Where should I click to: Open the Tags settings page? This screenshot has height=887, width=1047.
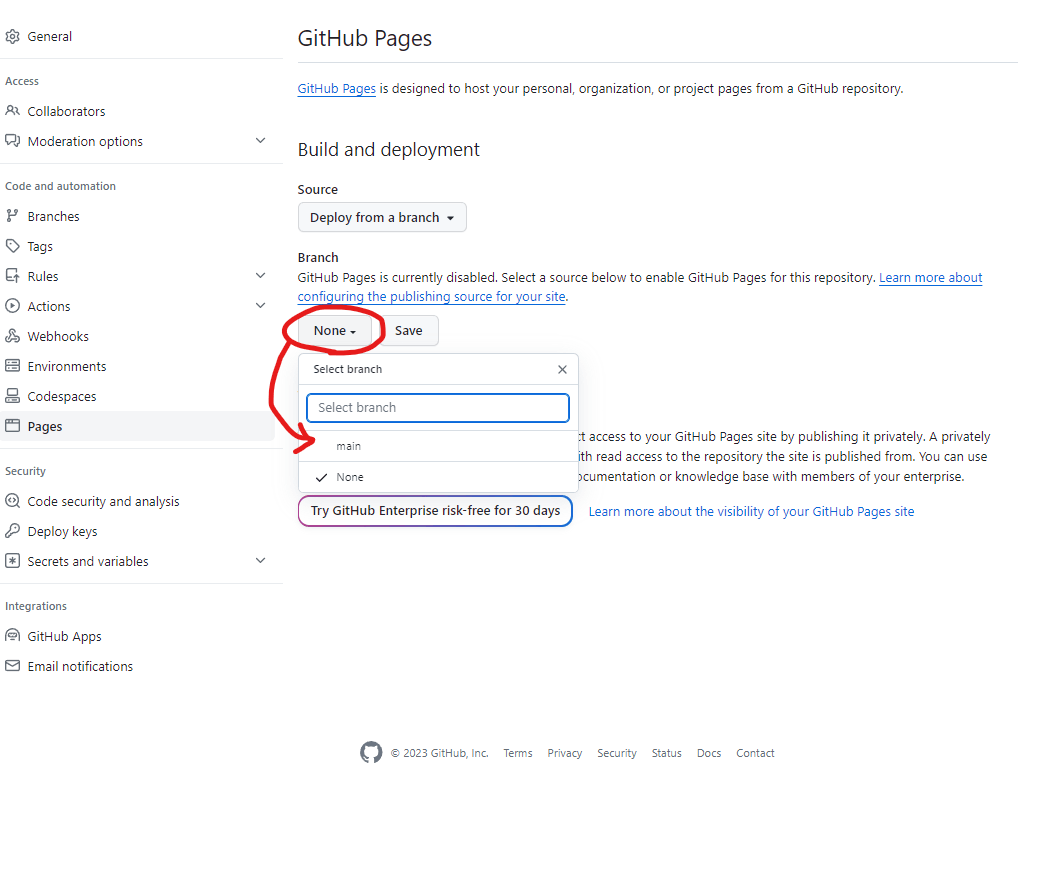coord(40,246)
